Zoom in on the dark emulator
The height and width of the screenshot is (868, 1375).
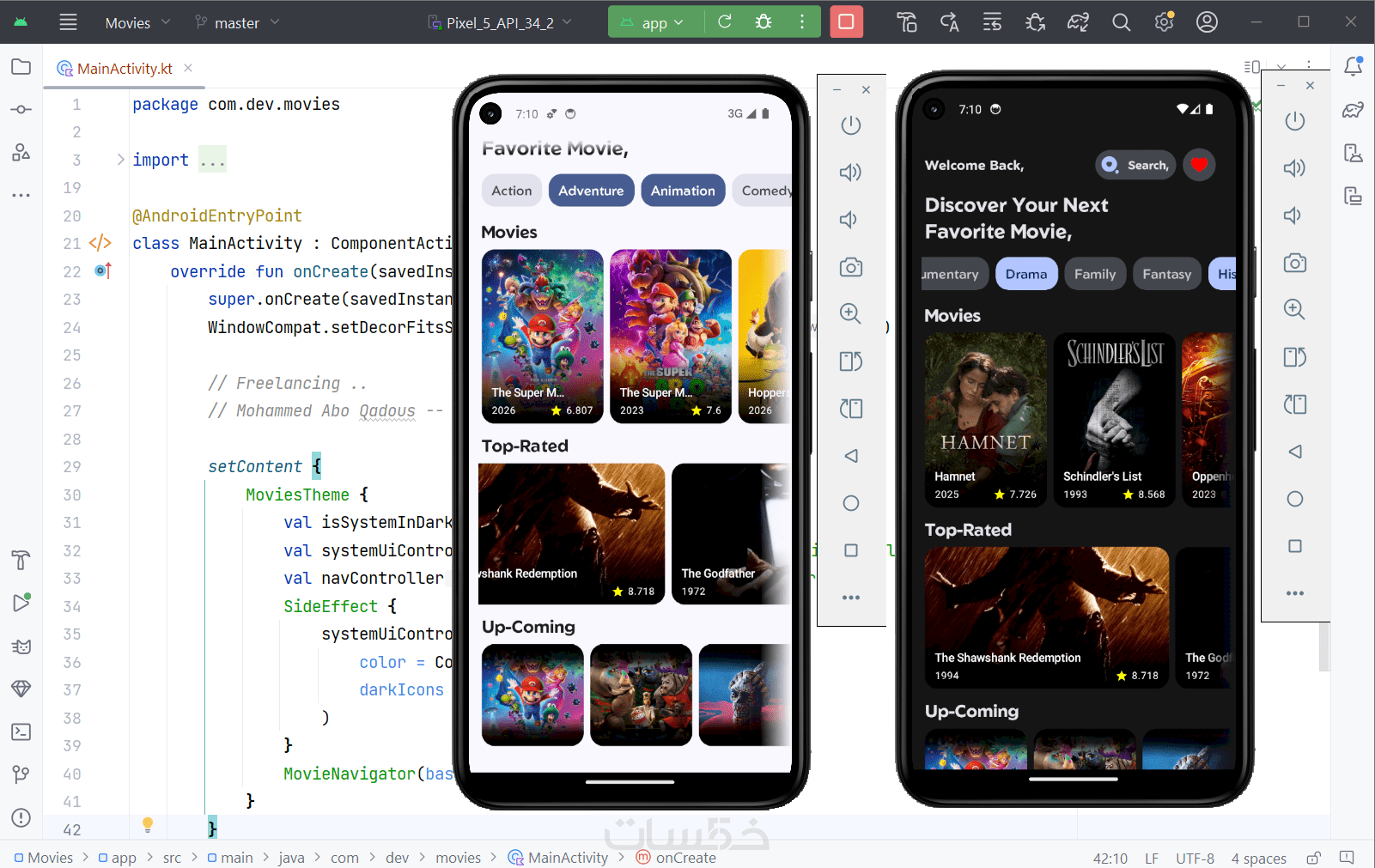point(1294,309)
